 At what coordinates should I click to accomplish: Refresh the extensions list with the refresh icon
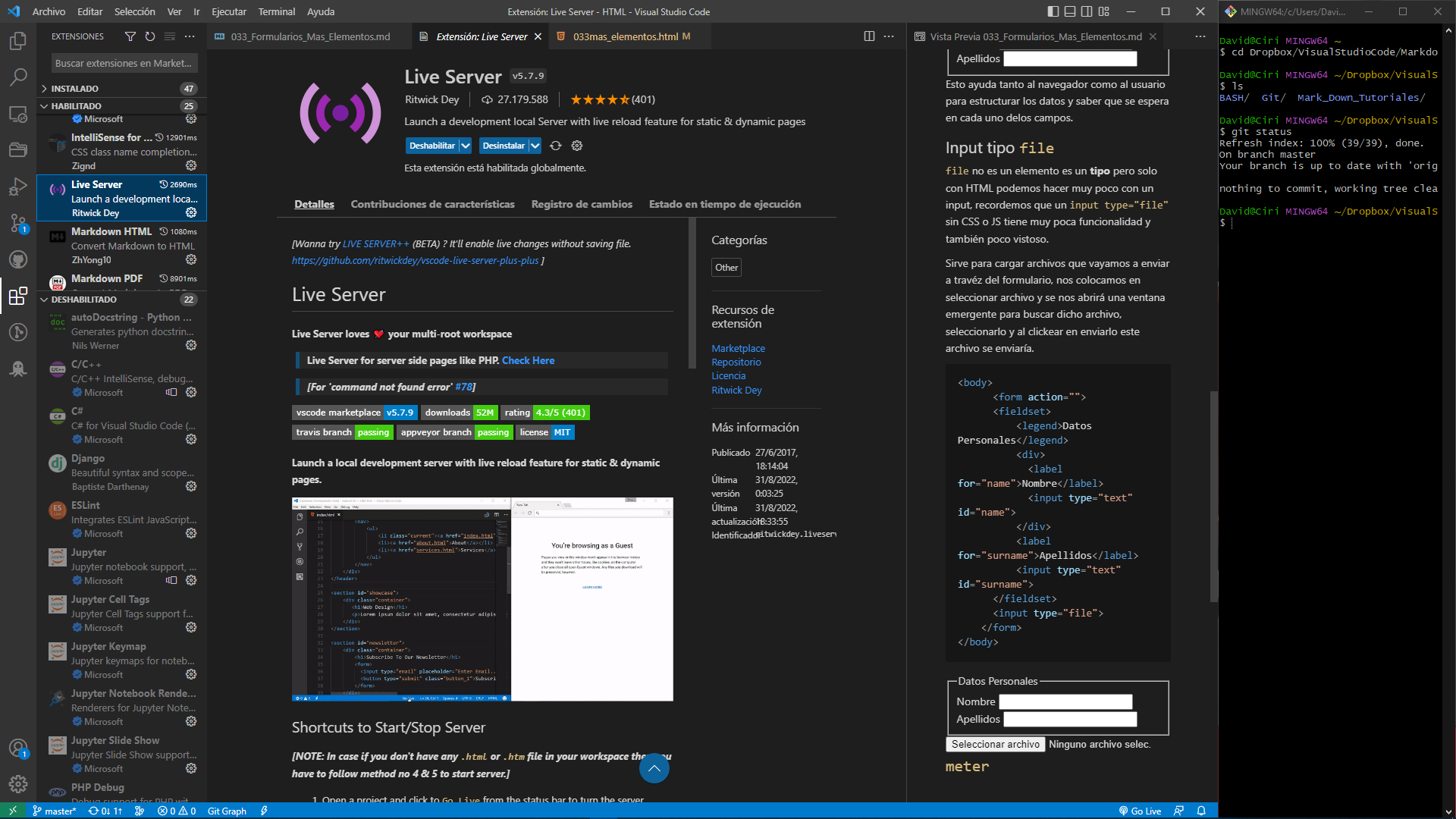pos(149,36)
